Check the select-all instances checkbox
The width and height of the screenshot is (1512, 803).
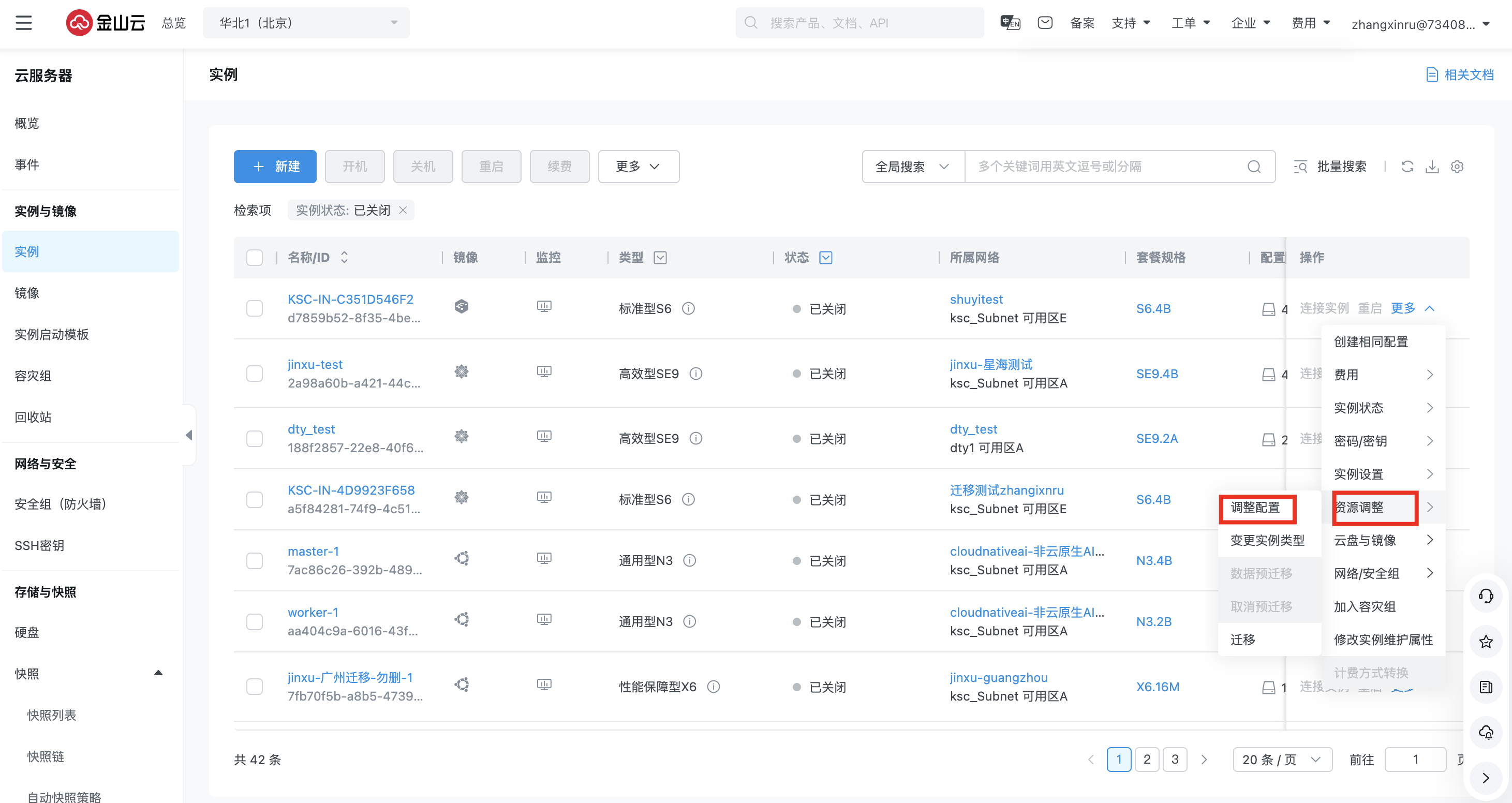coord(254,258)
